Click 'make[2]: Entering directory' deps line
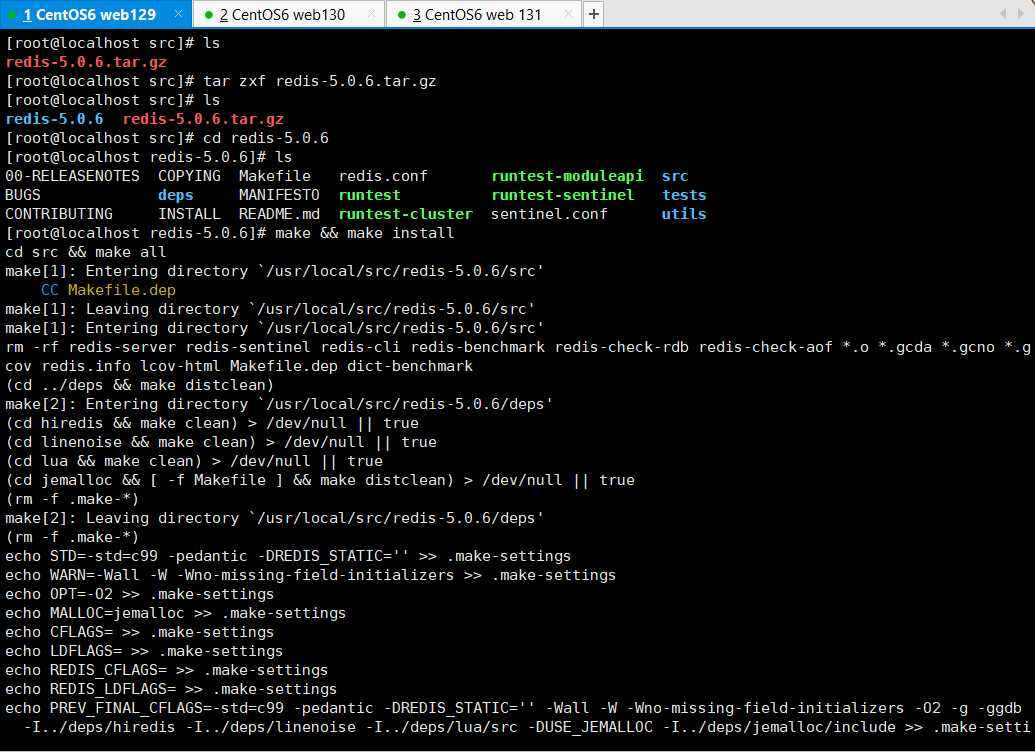1035x752 pixels. [279, 404]
